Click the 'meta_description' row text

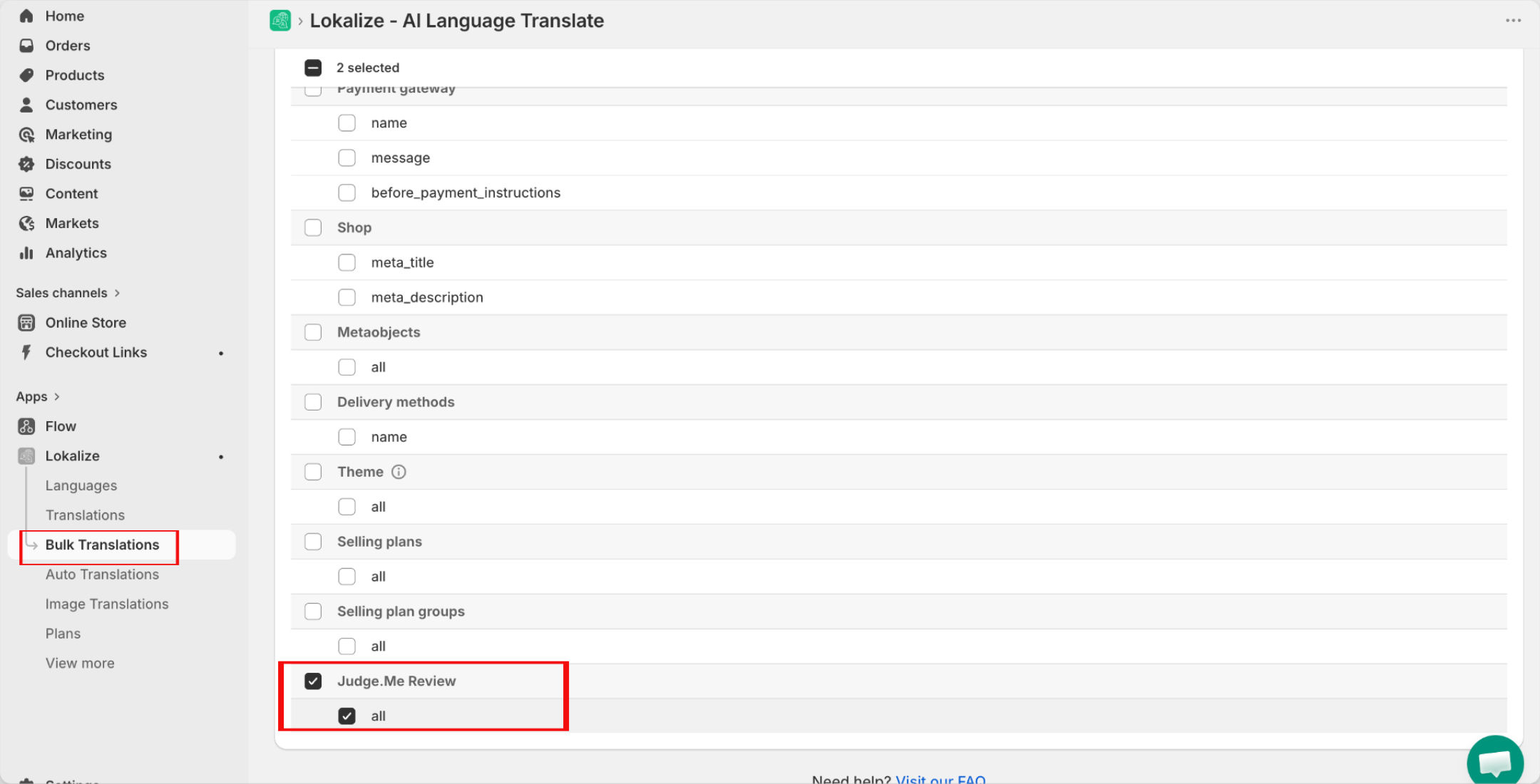coord(427,297)
